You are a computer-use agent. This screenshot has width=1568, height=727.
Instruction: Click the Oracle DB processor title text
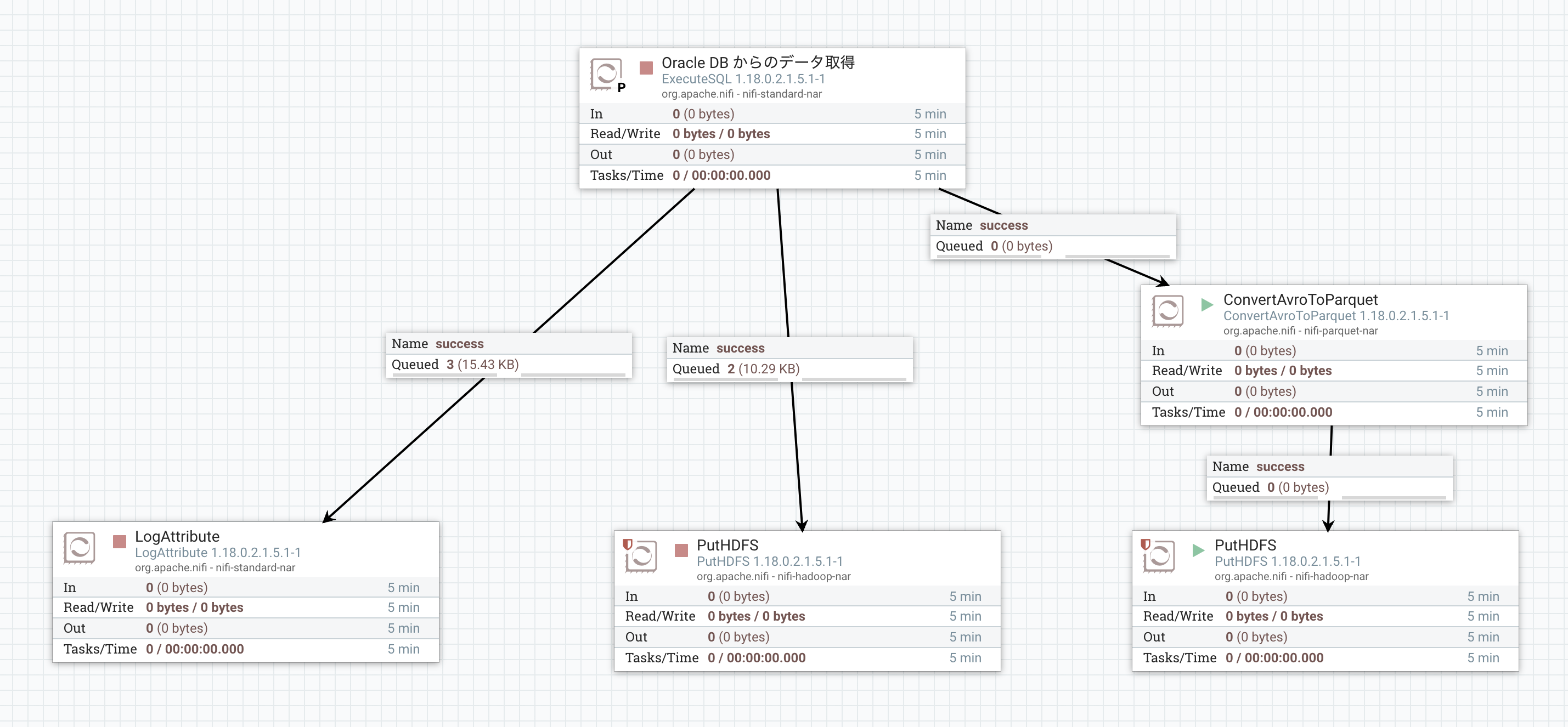click(x=758, y=62)
